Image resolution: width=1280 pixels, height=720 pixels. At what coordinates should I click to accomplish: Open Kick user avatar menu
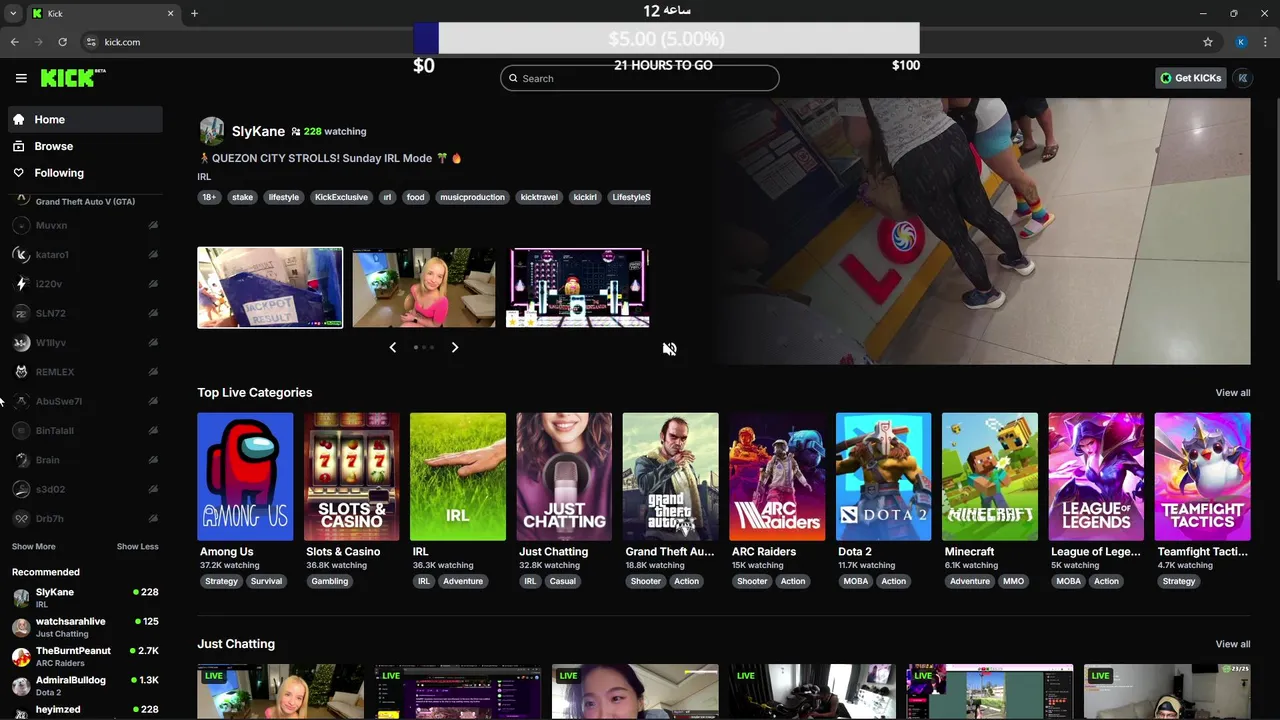[1243, 78]
